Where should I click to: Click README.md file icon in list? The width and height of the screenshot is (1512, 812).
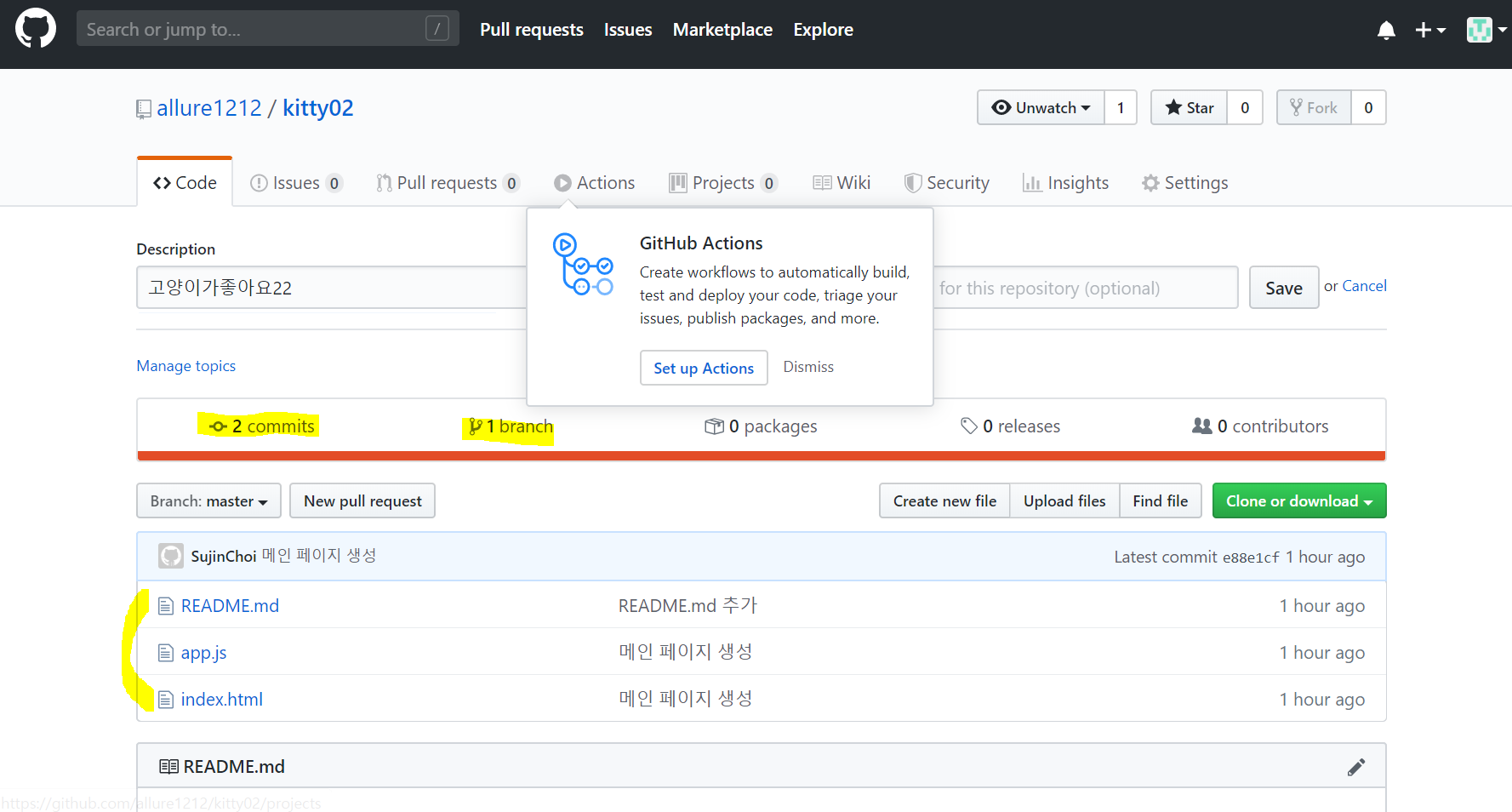pos(166,606)
